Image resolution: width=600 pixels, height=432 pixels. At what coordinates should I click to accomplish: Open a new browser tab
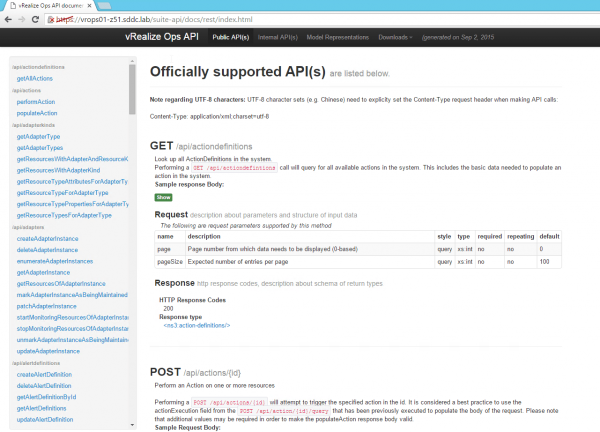[x=104, y=6]
